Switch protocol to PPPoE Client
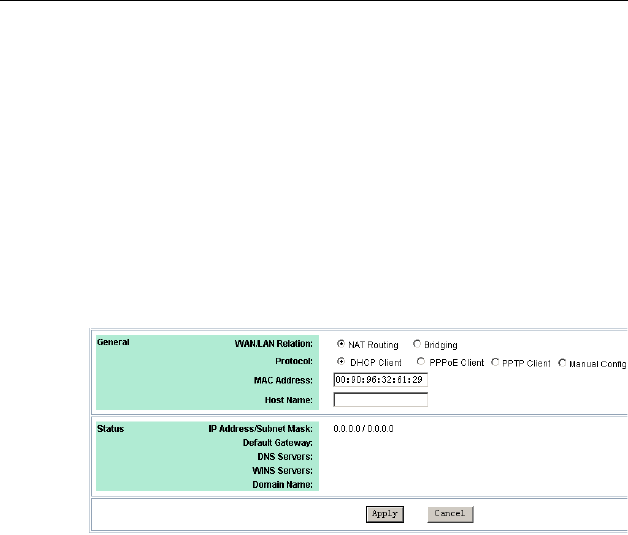 coord(421,362)
